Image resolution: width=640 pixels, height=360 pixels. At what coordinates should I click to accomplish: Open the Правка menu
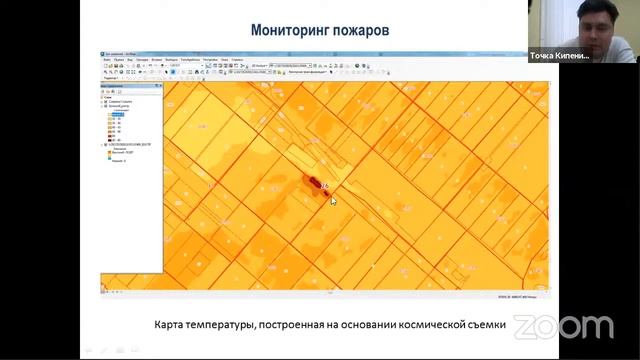tap(119, 60)
